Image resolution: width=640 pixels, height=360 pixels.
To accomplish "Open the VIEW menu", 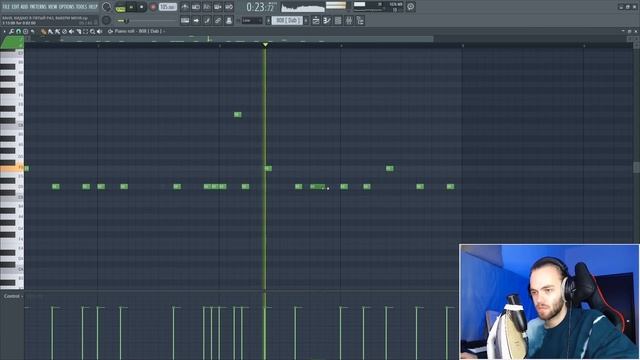I will click(53, 7).
